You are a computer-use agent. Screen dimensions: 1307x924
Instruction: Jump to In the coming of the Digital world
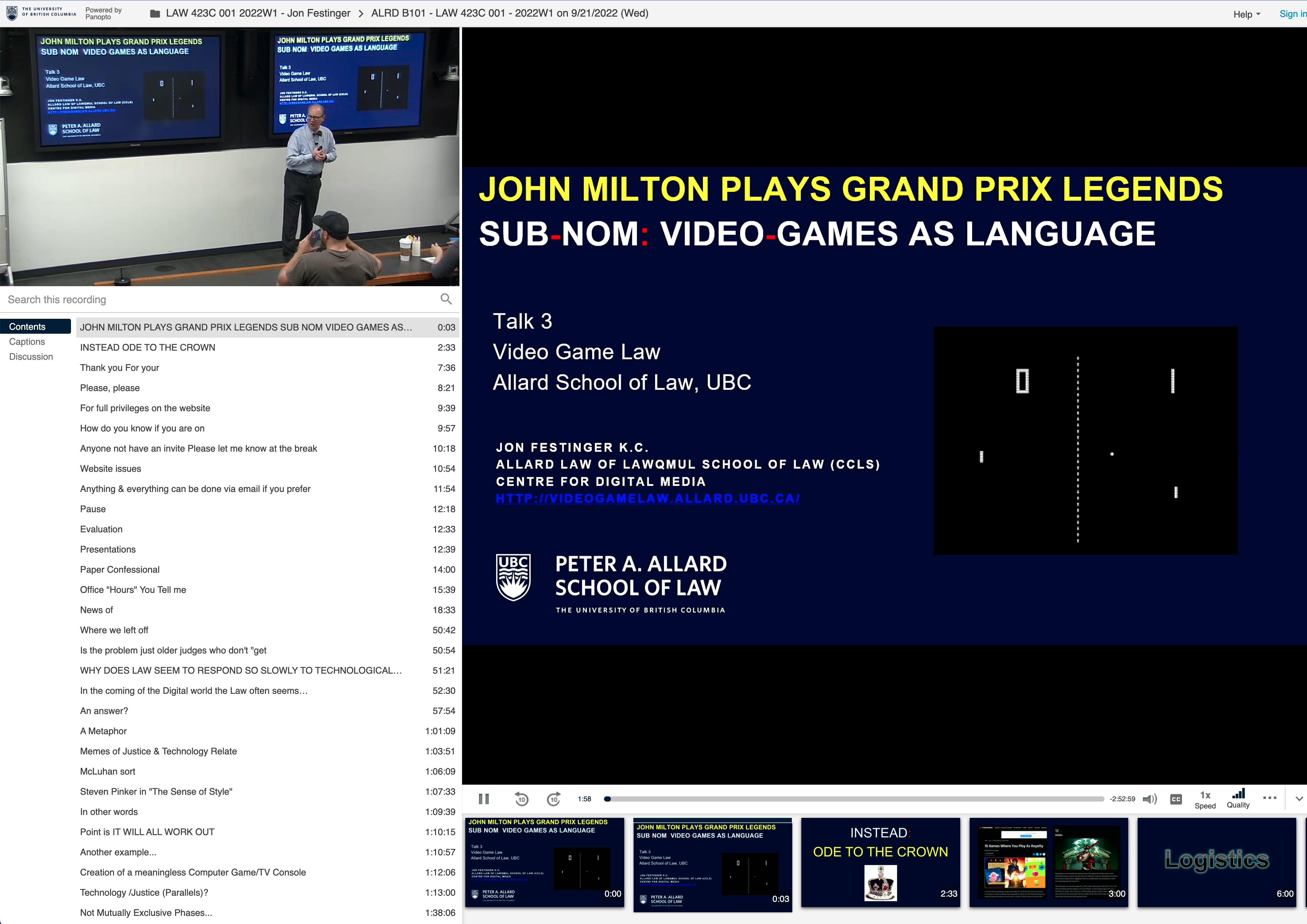coord(268,691)
